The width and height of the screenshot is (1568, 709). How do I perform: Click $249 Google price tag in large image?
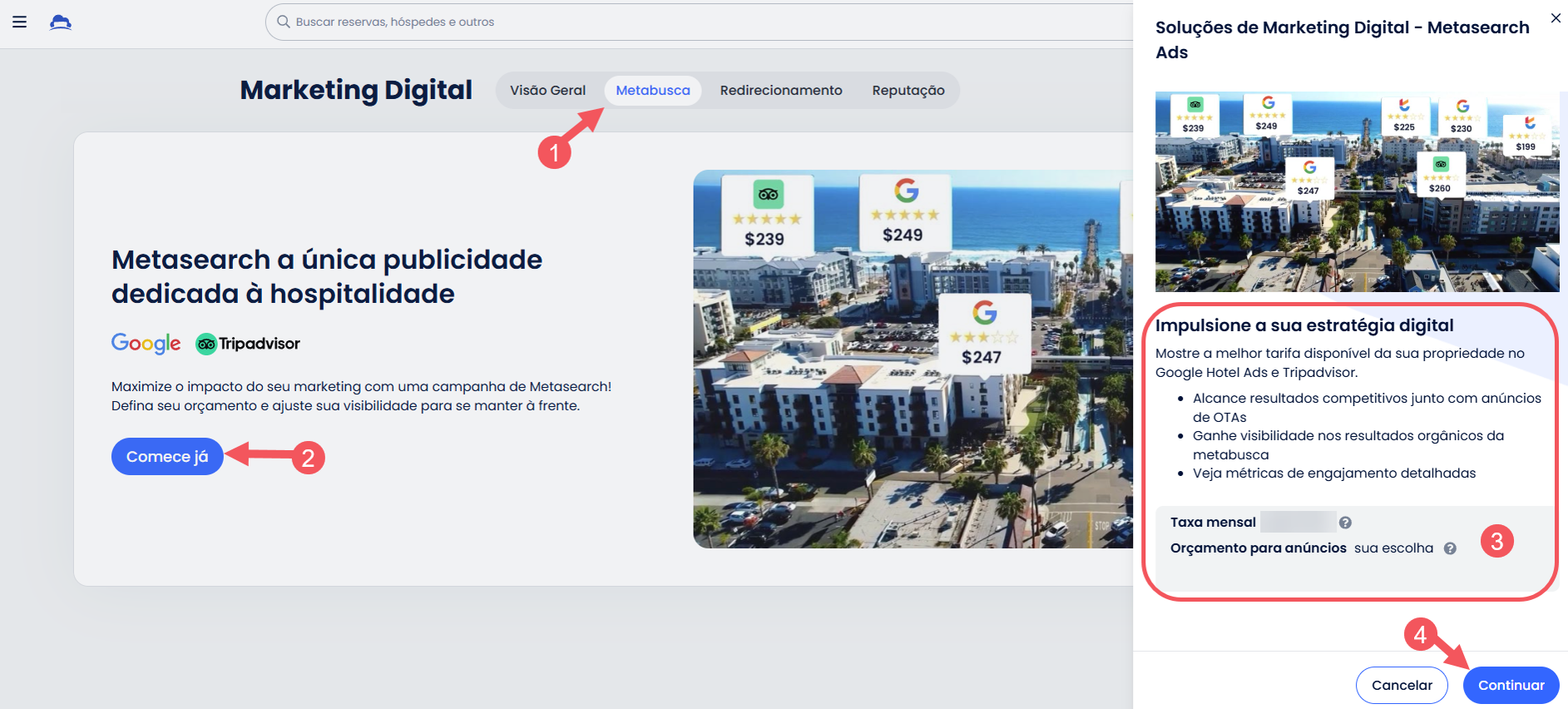[904, 212]
